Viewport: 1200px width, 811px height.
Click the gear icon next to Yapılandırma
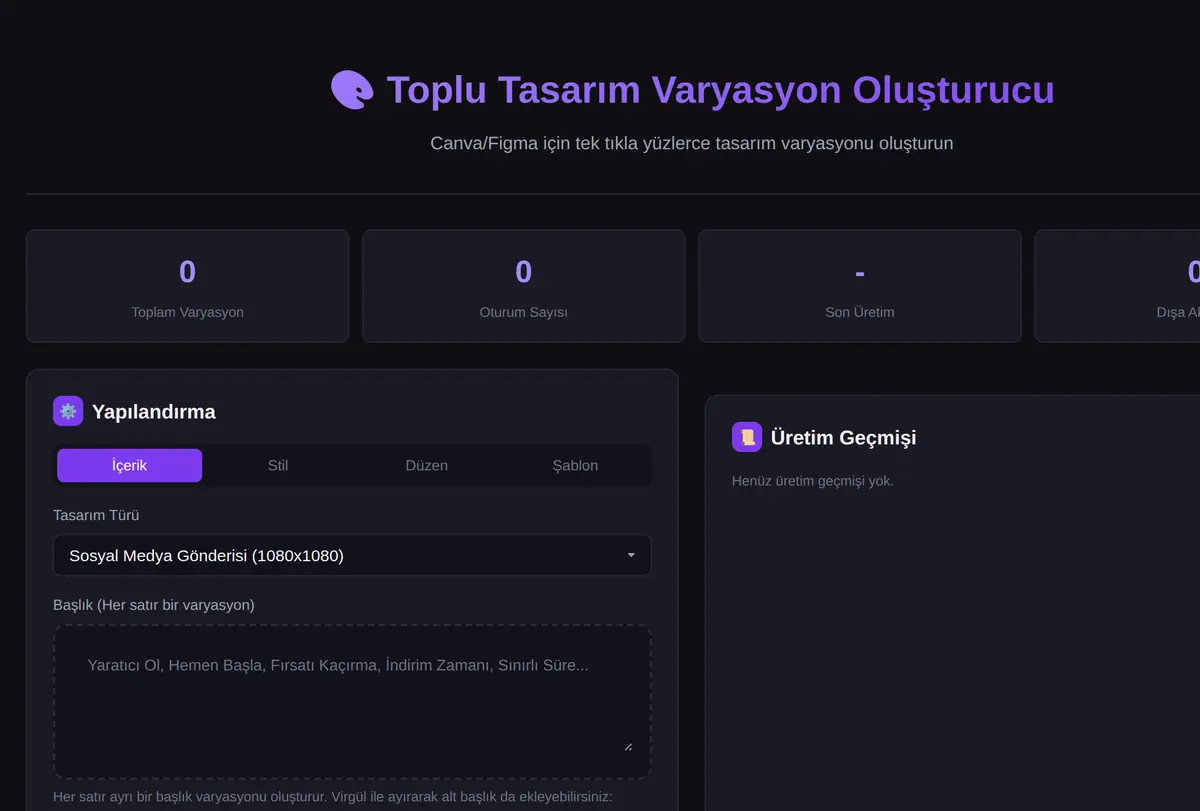68,411
